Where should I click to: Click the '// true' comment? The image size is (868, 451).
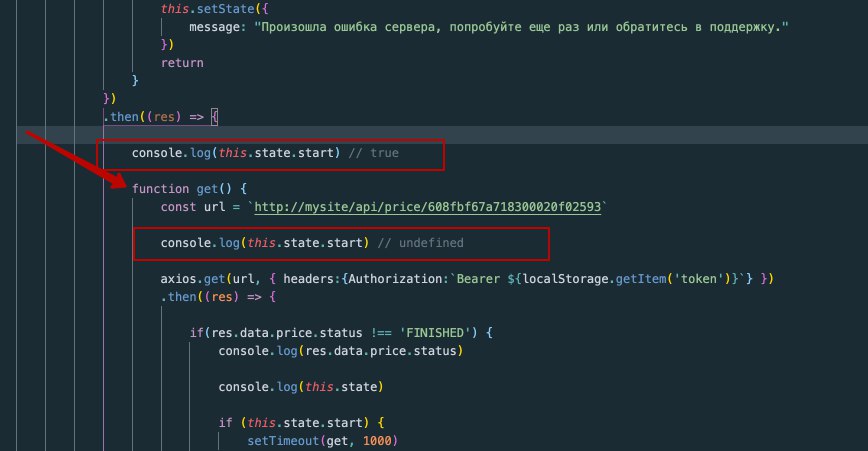(374, 153)
